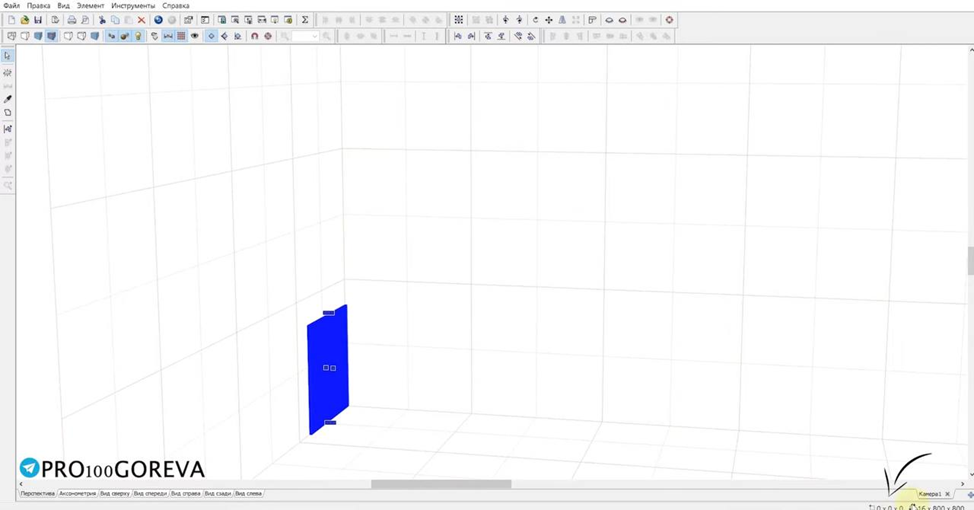The image size is (974, 510).
Task: Click the vertical scrollbar thumb on the right
Action: (970, 261)
